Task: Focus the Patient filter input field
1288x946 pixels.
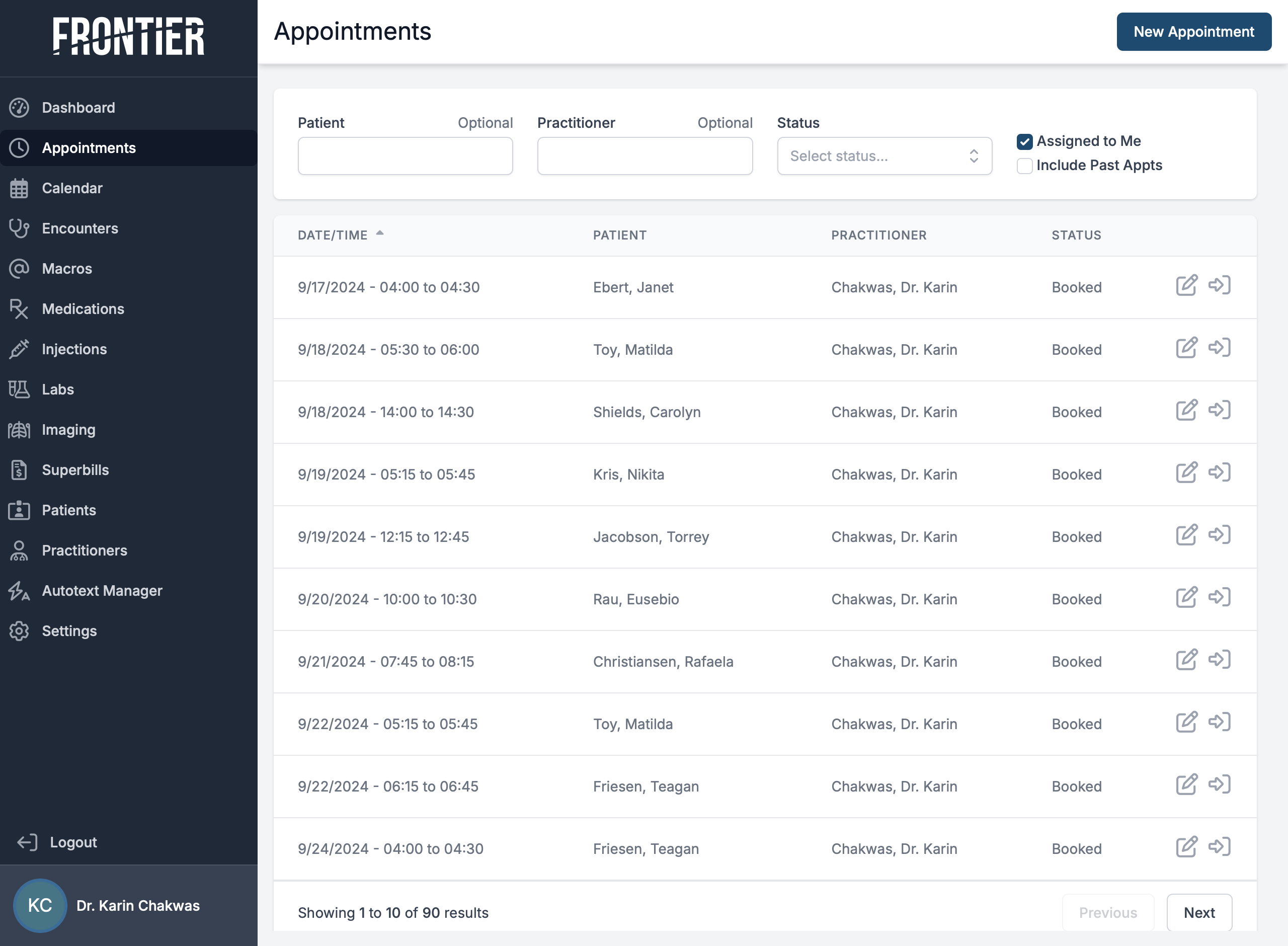Action: click(405, 156)
